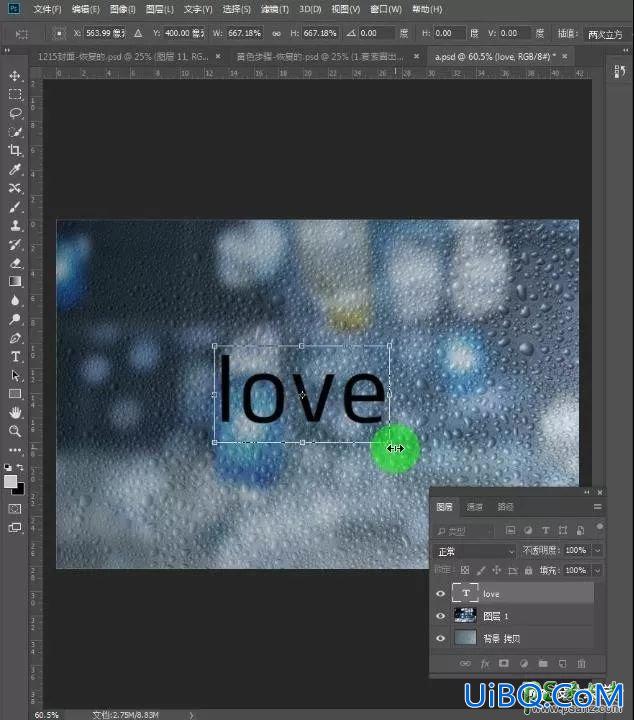This screenshot has height=720, width=634.
Task: Toggle visibility of love layer
Action: [441, 594]
